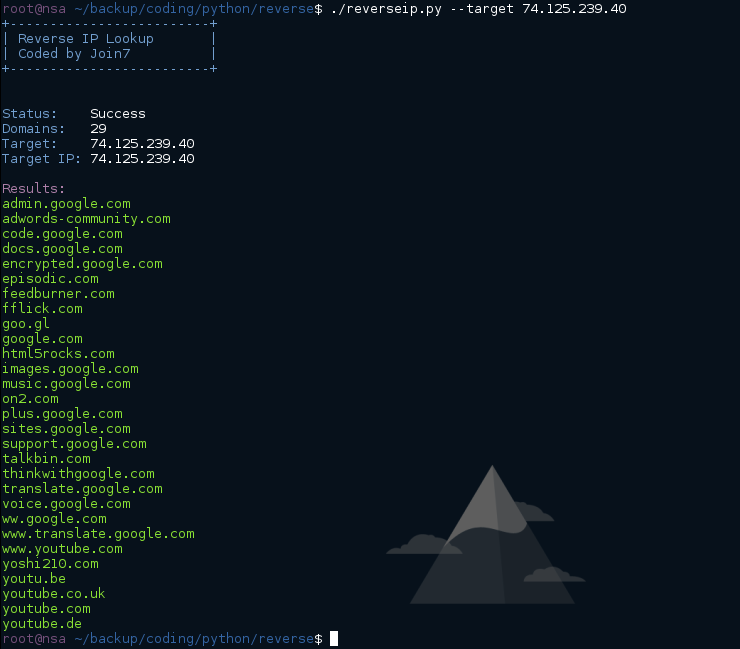
Task: Click the admin.google.com result line
Action: [66, 204]
